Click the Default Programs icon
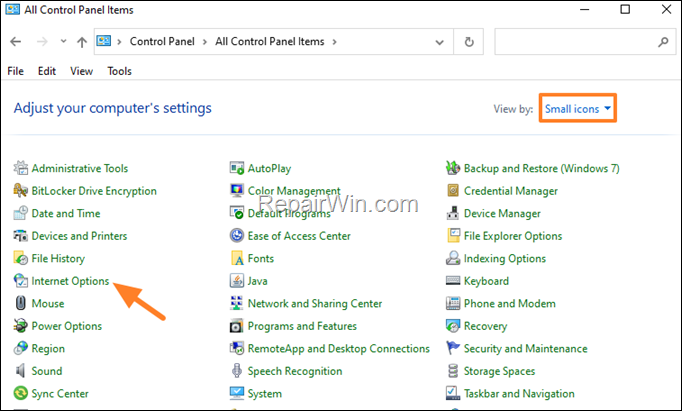682x411 pixels. click(237, 213)
